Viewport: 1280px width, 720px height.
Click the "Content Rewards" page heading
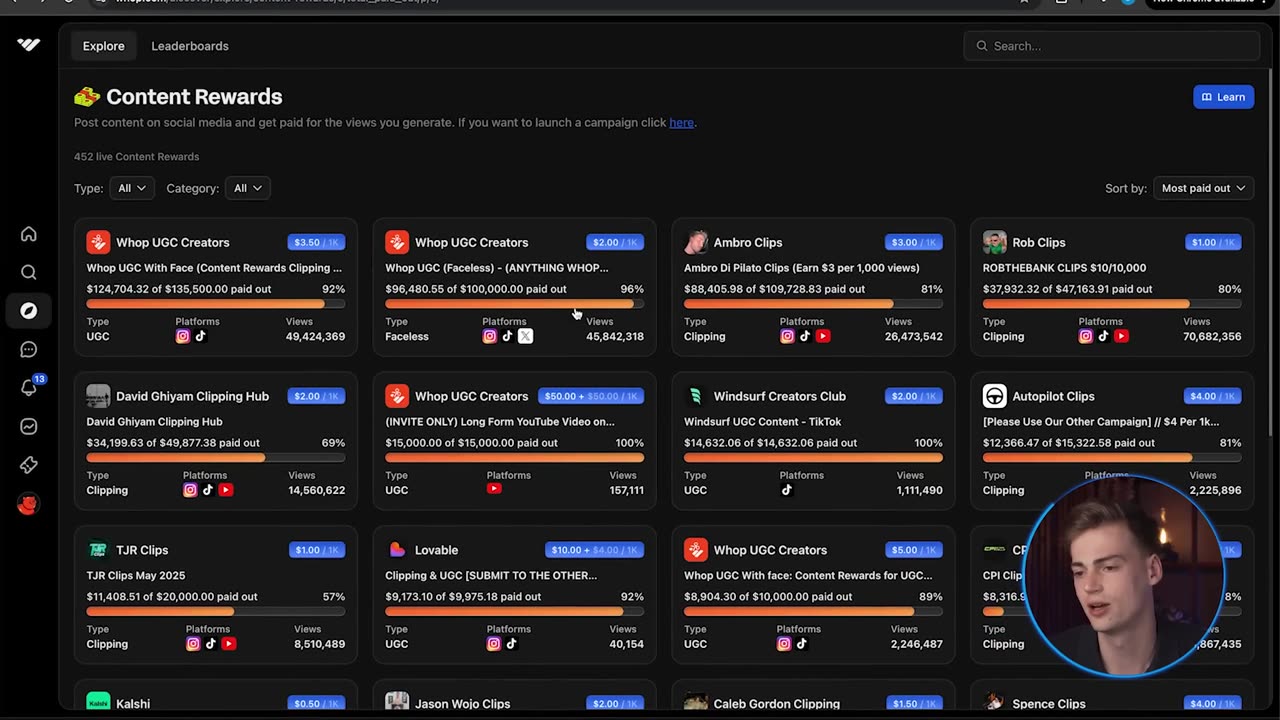194,96
